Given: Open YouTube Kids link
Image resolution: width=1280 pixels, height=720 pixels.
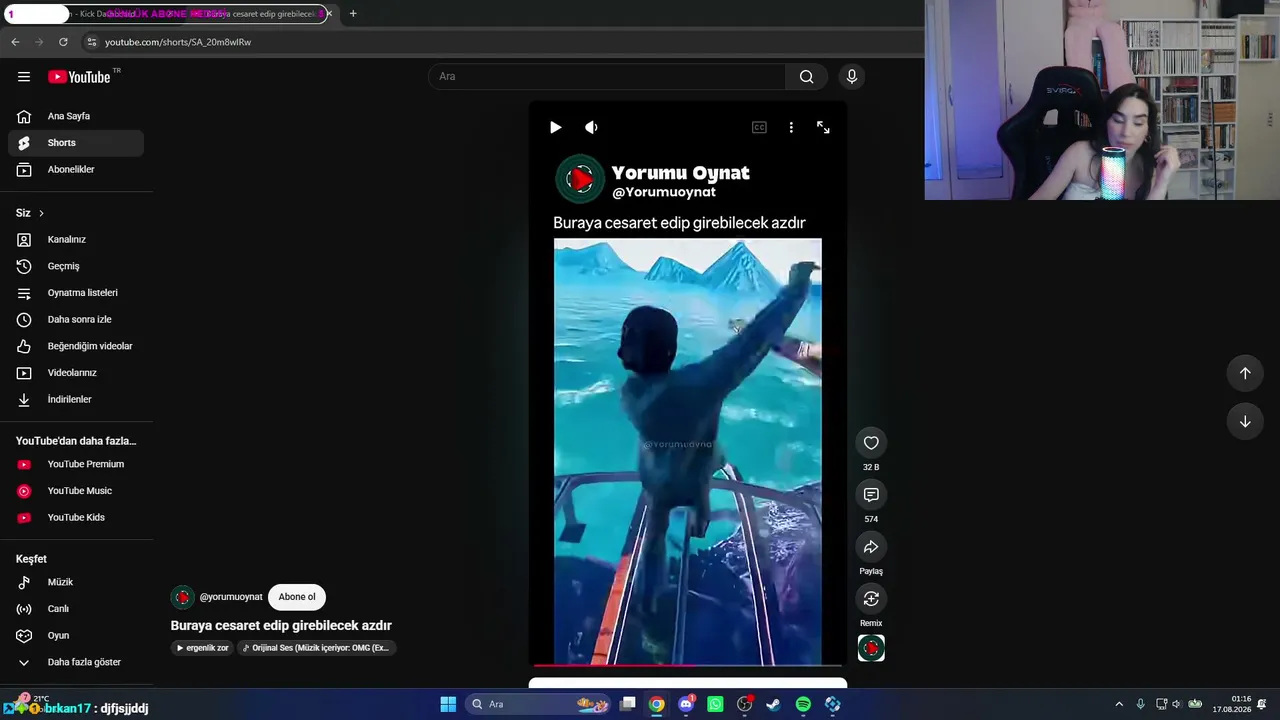Looking at the screenshot, I should tap(76, 518).
